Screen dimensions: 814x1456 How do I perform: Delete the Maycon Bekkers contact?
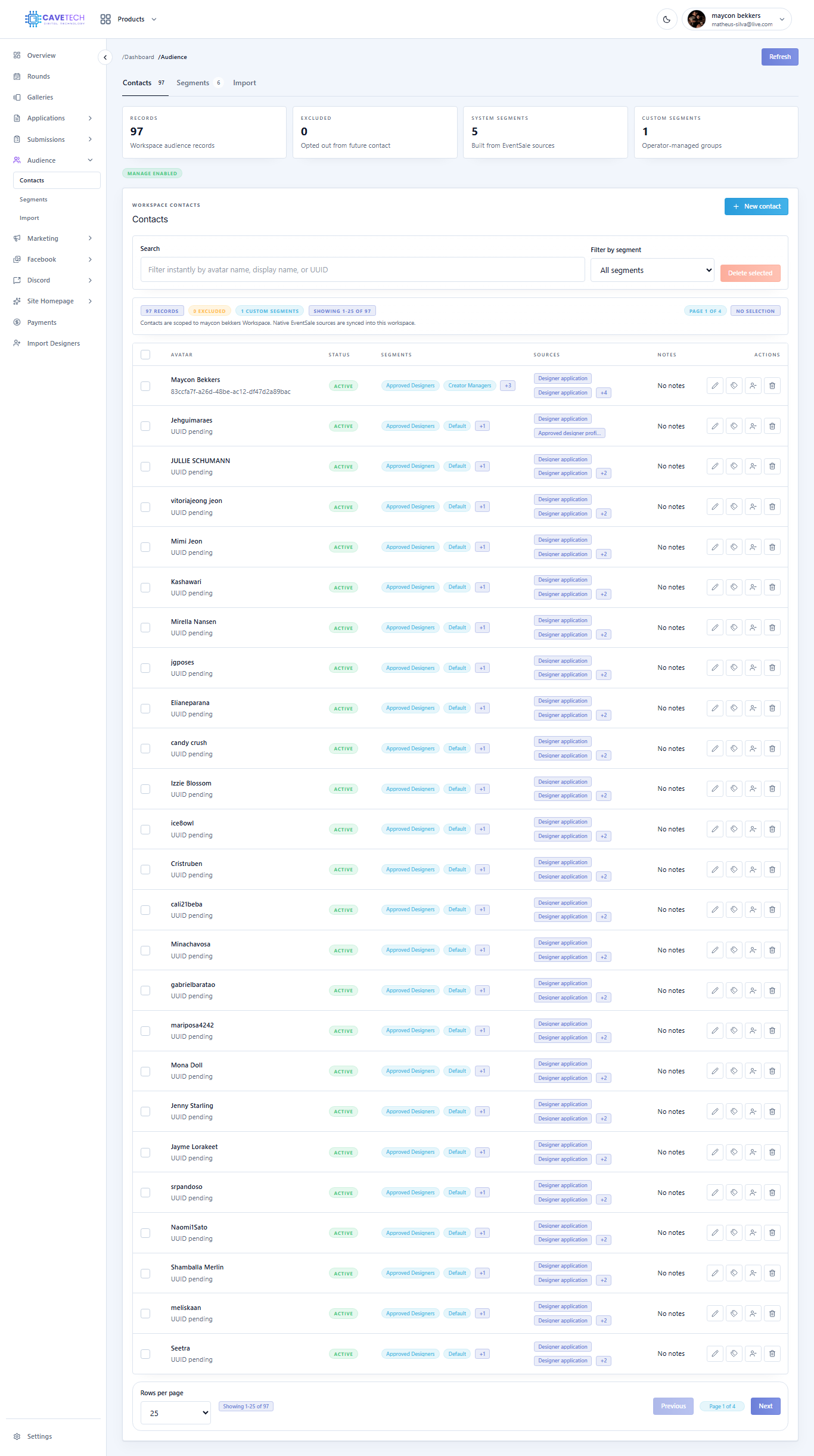point(772,386)
